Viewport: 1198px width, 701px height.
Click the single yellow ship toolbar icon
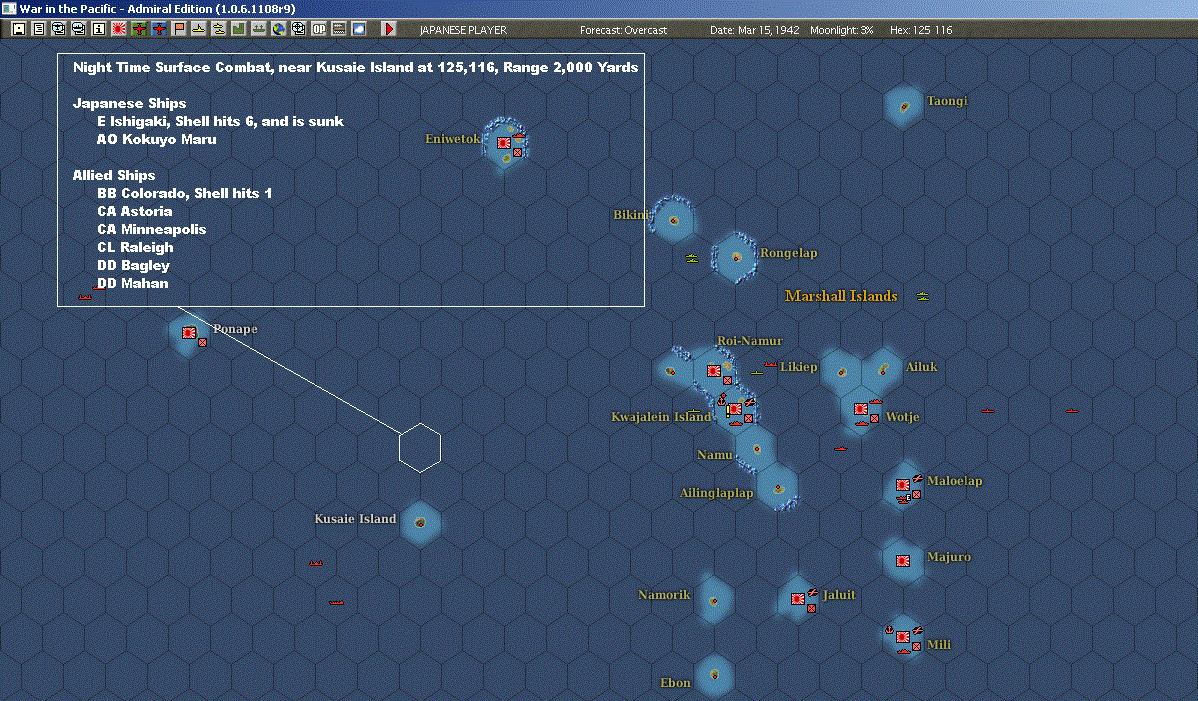pyautogui.click(x=199, y=29)
